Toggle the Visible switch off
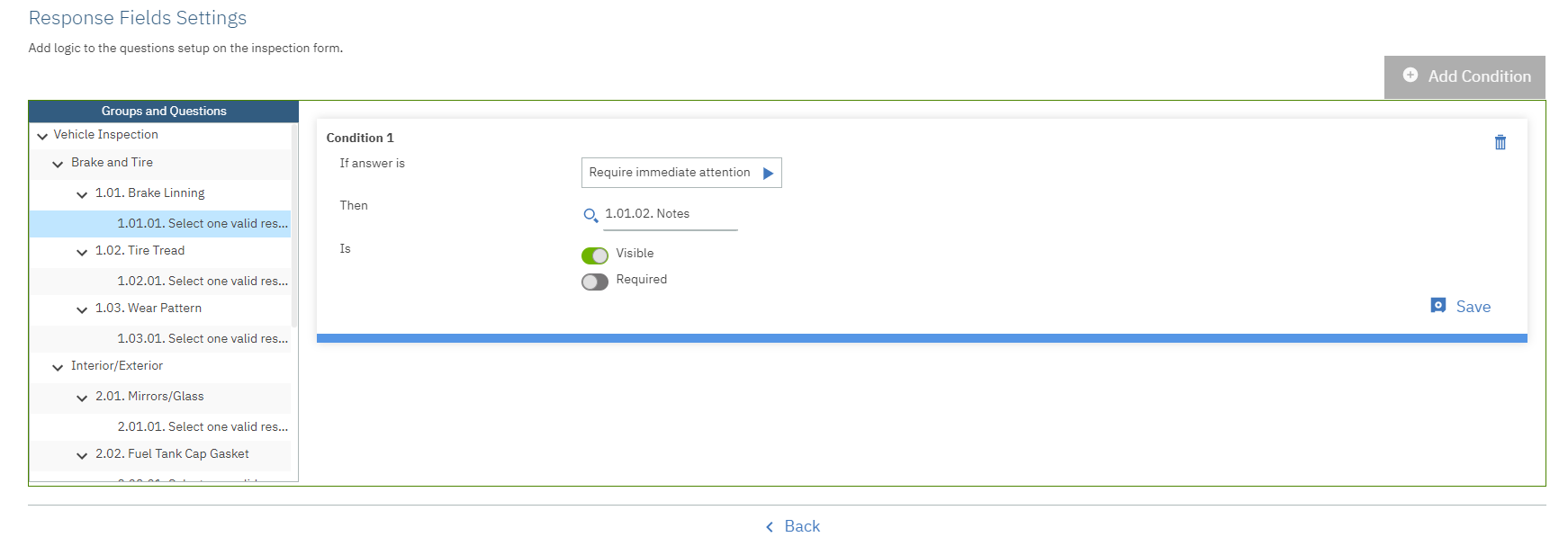The width and height of the screenshot is (1568, 546). (595, 255)
